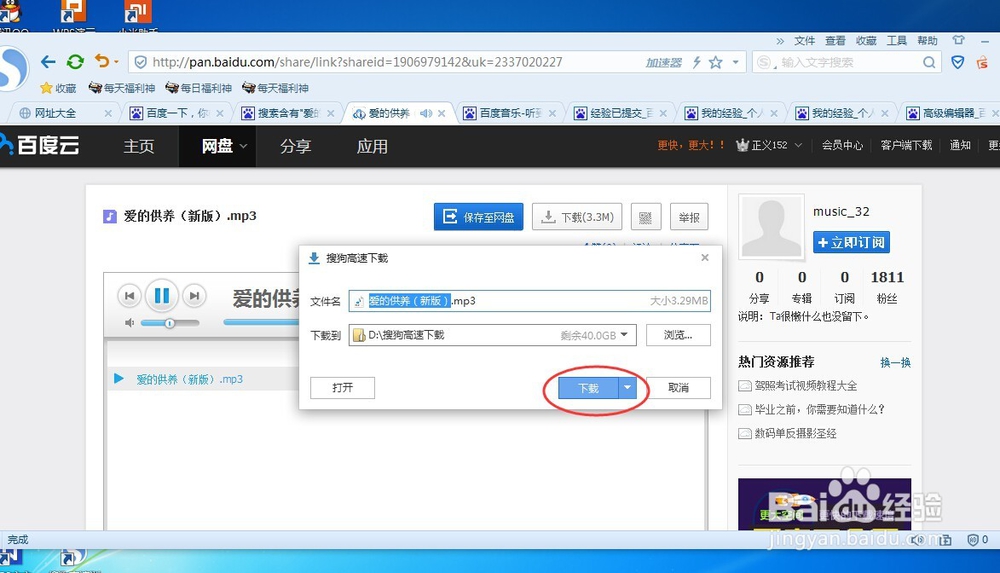Switch to the 网址大全 tab
This screenshot has width=1000, height=573.
pos(55,113)
